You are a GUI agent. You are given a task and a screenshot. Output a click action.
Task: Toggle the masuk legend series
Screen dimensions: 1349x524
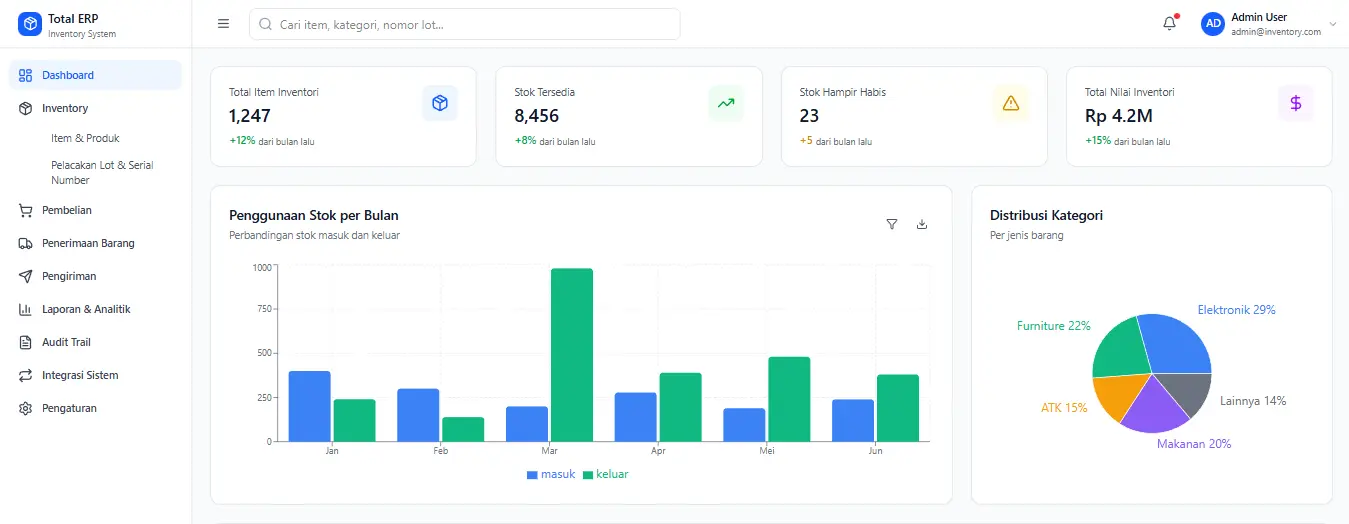[x=551, y=474]
